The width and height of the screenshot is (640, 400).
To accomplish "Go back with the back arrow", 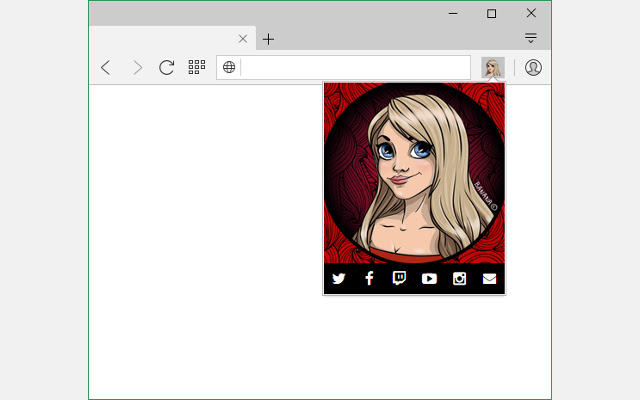I will [x=106, y=67].
